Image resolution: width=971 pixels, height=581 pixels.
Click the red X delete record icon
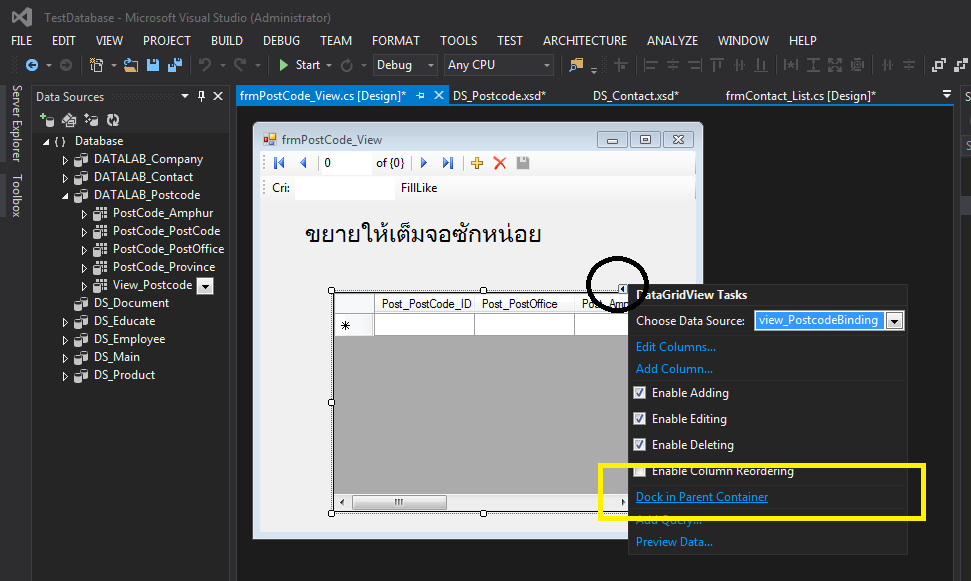[x=500, y=163]
